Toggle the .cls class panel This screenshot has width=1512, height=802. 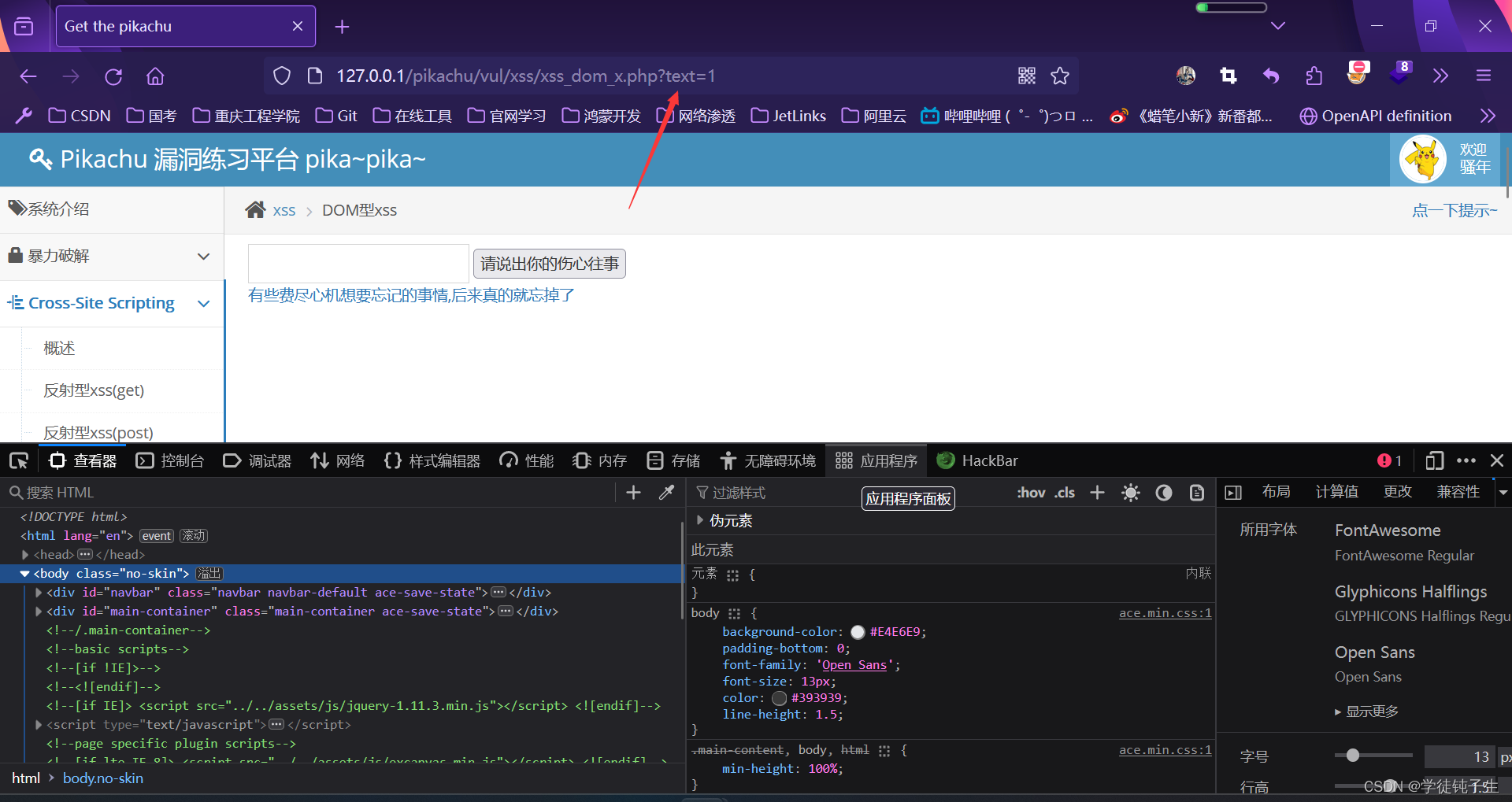[1065, 493]
